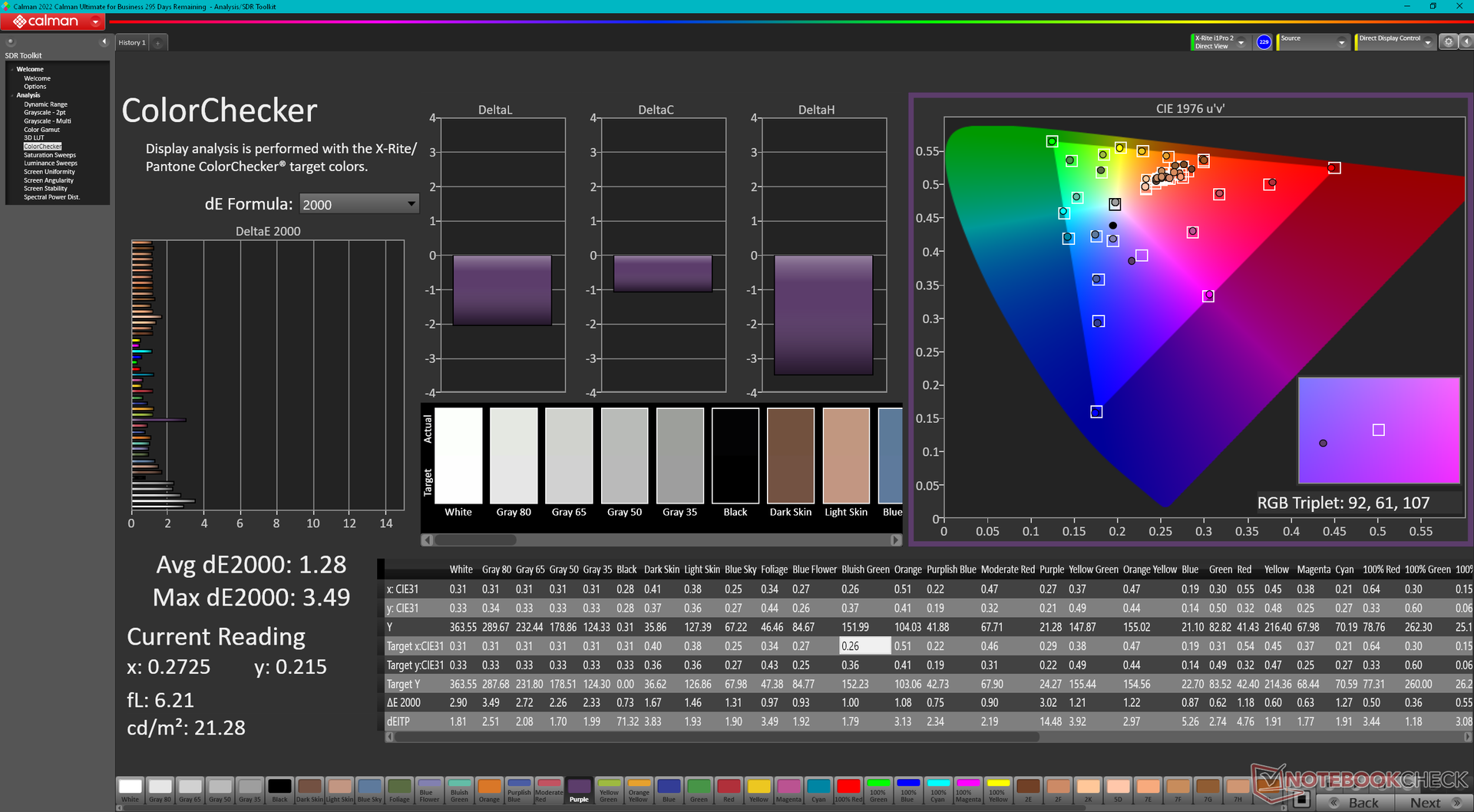Click the blue 229 meter status circle
The height and width of the screenshot is (812, 1474).
[x=1264, y=42]
